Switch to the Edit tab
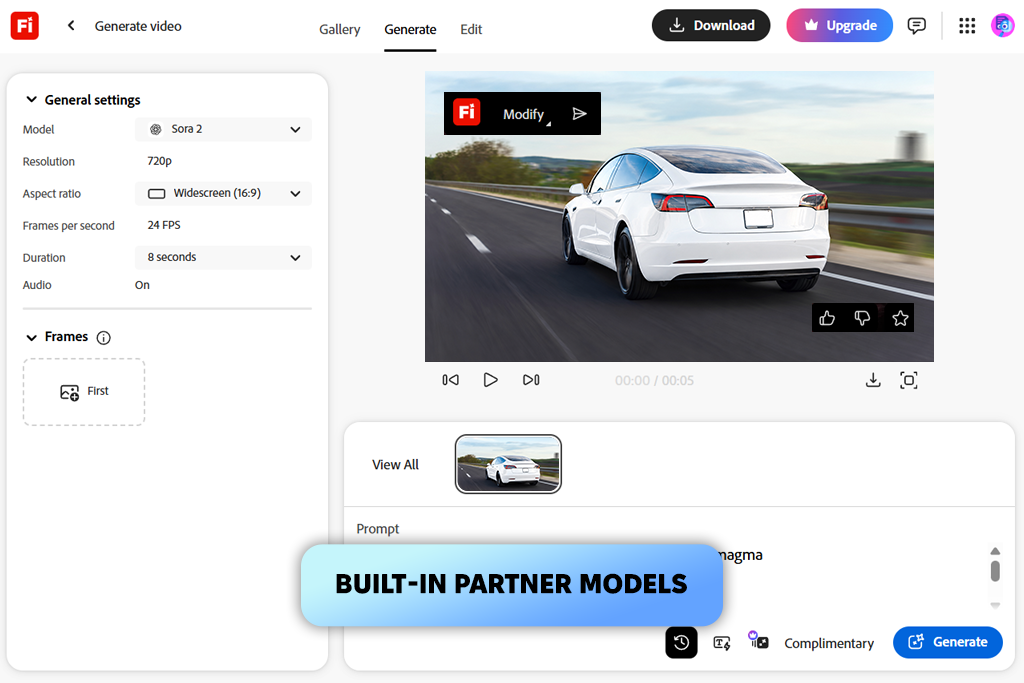 (471, 29)
